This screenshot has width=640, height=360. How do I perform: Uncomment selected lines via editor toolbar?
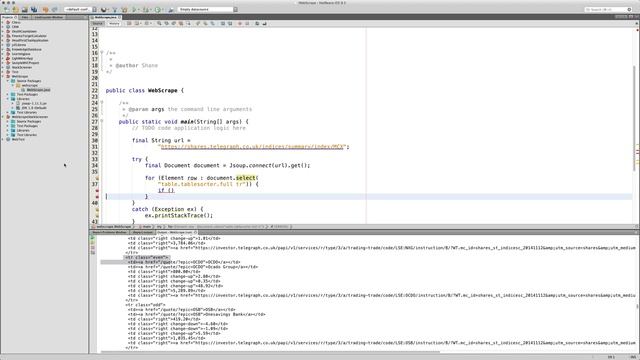(x=264, y=24)
